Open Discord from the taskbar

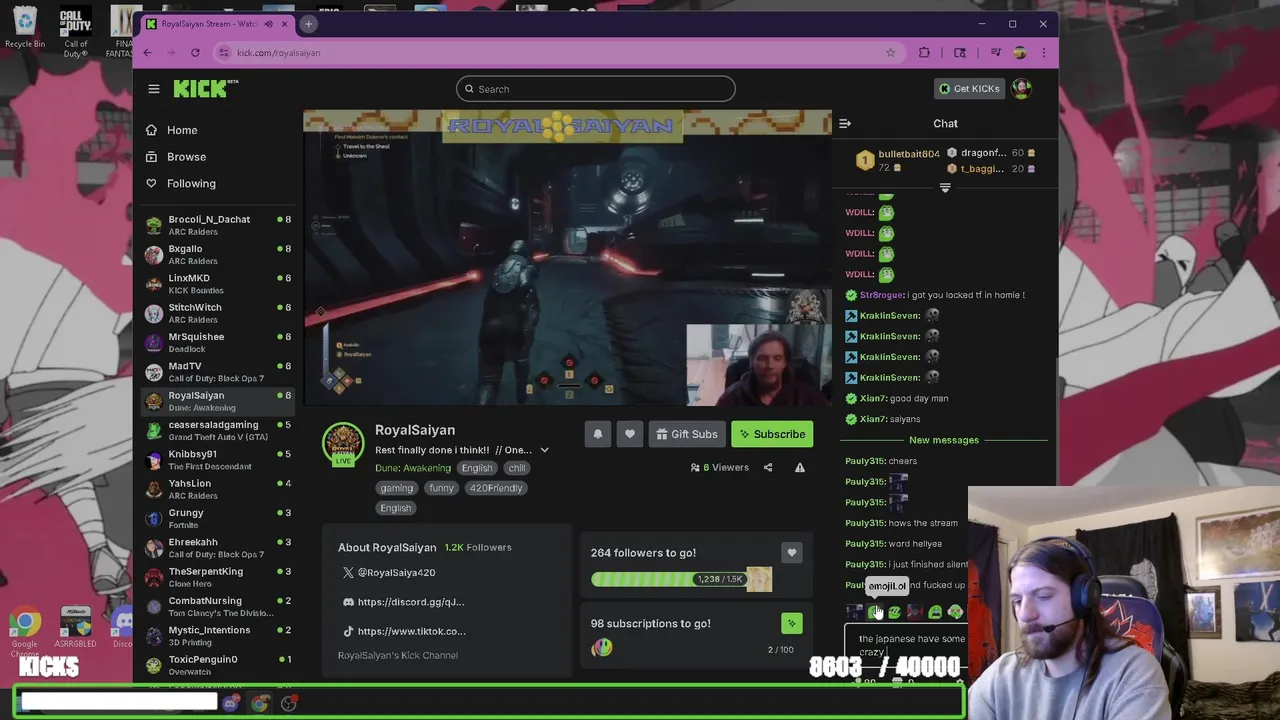(231, 703)
